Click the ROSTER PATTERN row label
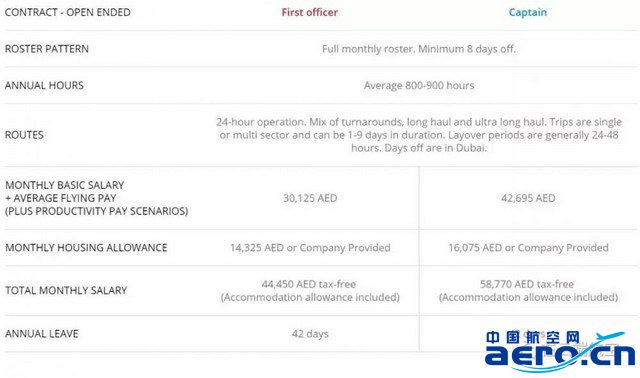Image resolution: width=640 pixels, height=378 pixels. point(47,49)
